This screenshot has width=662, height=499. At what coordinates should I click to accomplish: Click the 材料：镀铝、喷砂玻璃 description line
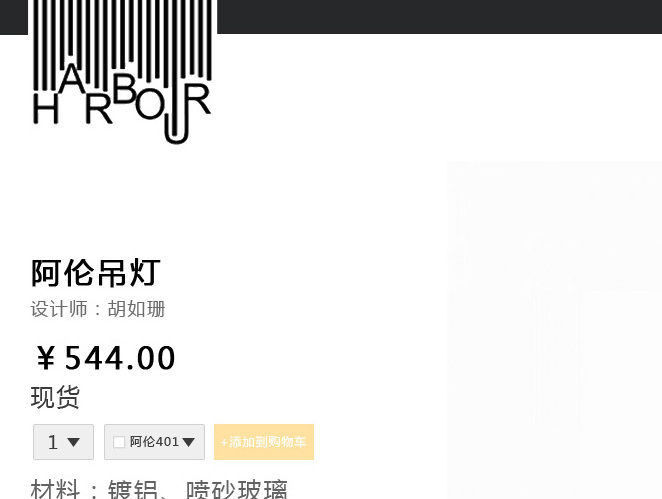coord(159,489)
